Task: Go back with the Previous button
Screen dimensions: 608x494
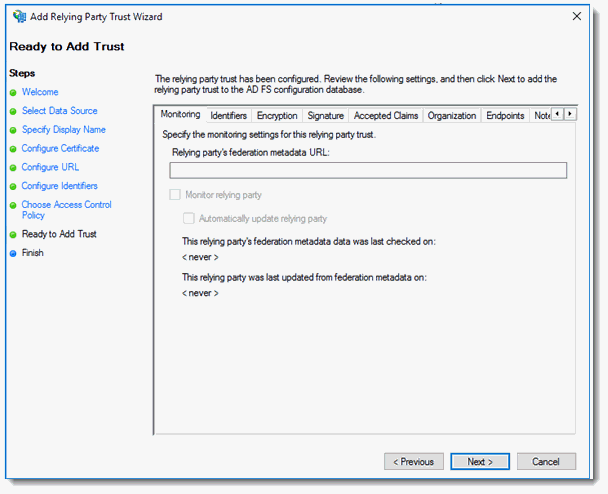Action: pyautogui.click(x=413, y=462)
